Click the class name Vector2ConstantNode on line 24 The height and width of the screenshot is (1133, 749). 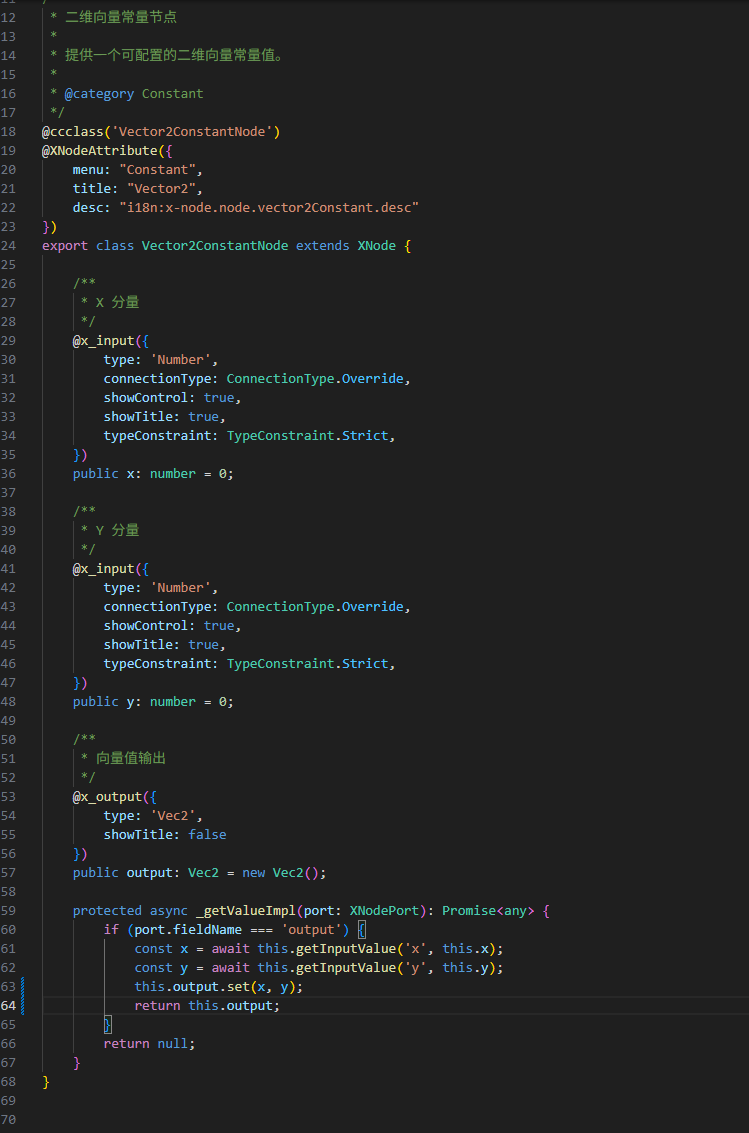click(x=215, y=246)
